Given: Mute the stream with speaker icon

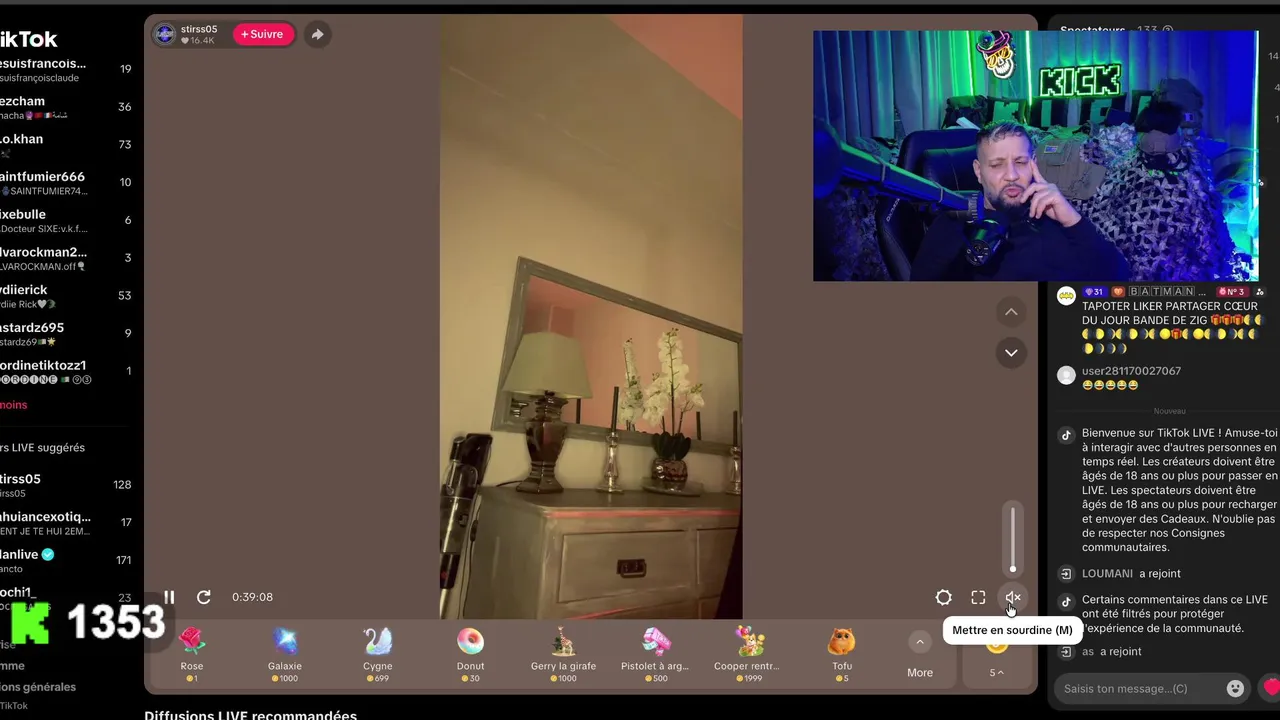Looking at the screenshot, I should 1012,597.
